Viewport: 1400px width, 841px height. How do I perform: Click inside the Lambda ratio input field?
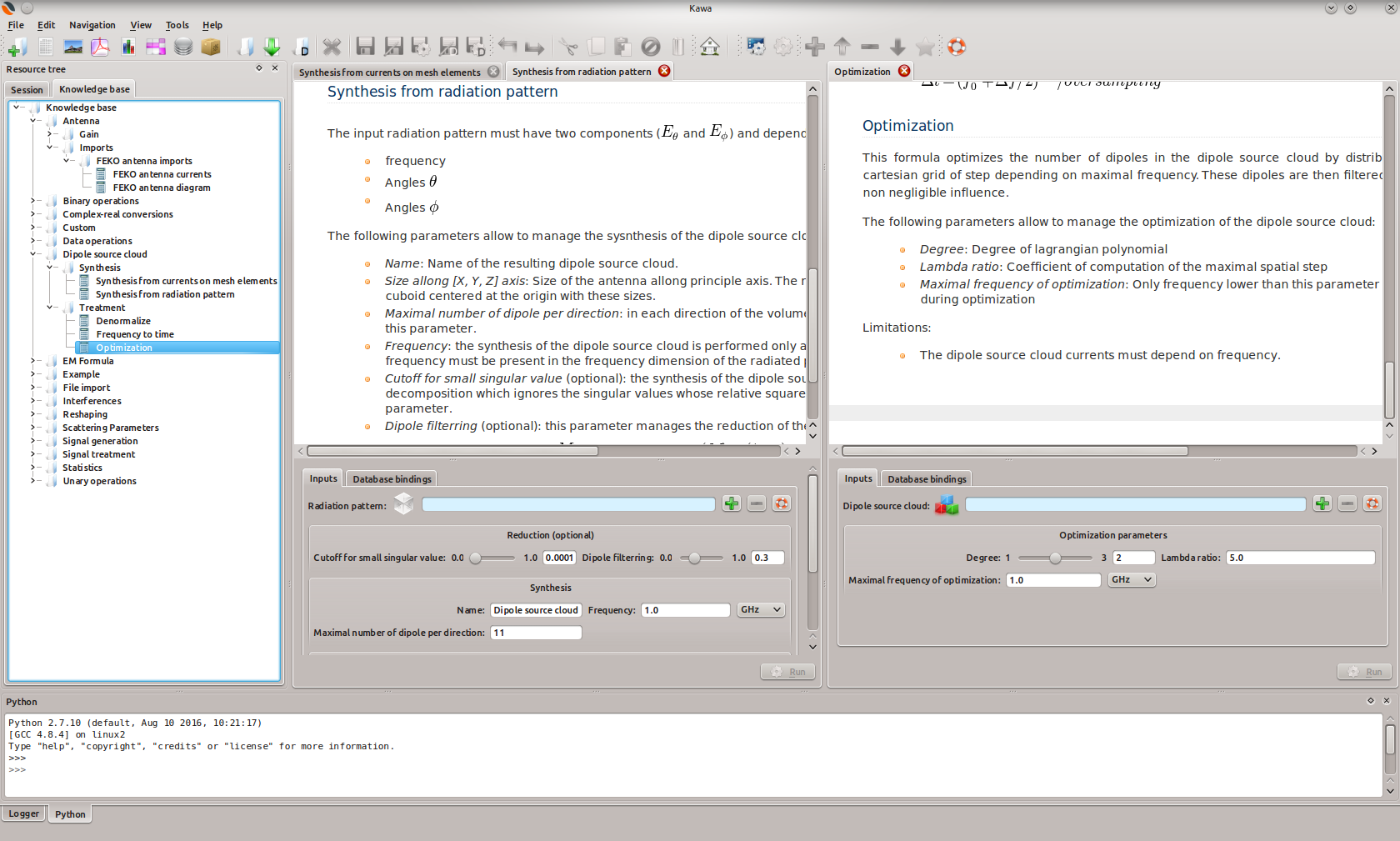[1300, 558]
